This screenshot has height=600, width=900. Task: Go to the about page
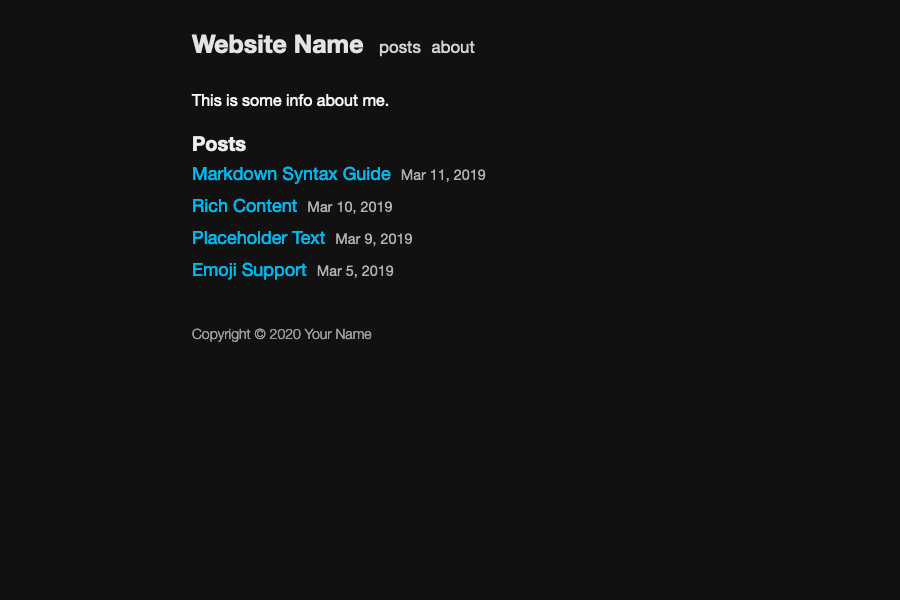pos(453,48)
